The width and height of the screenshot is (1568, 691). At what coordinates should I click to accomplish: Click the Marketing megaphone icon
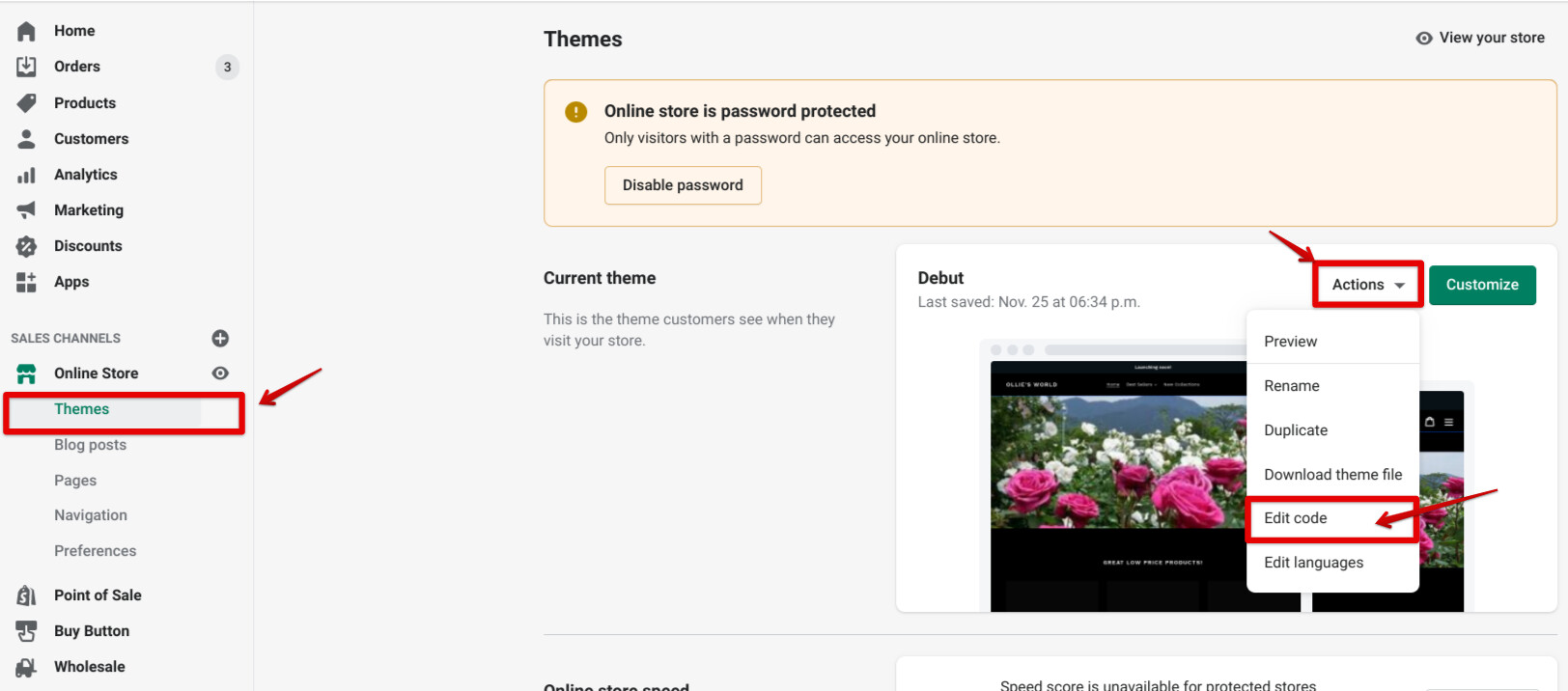pyautogui.click(x=26, y=210)
